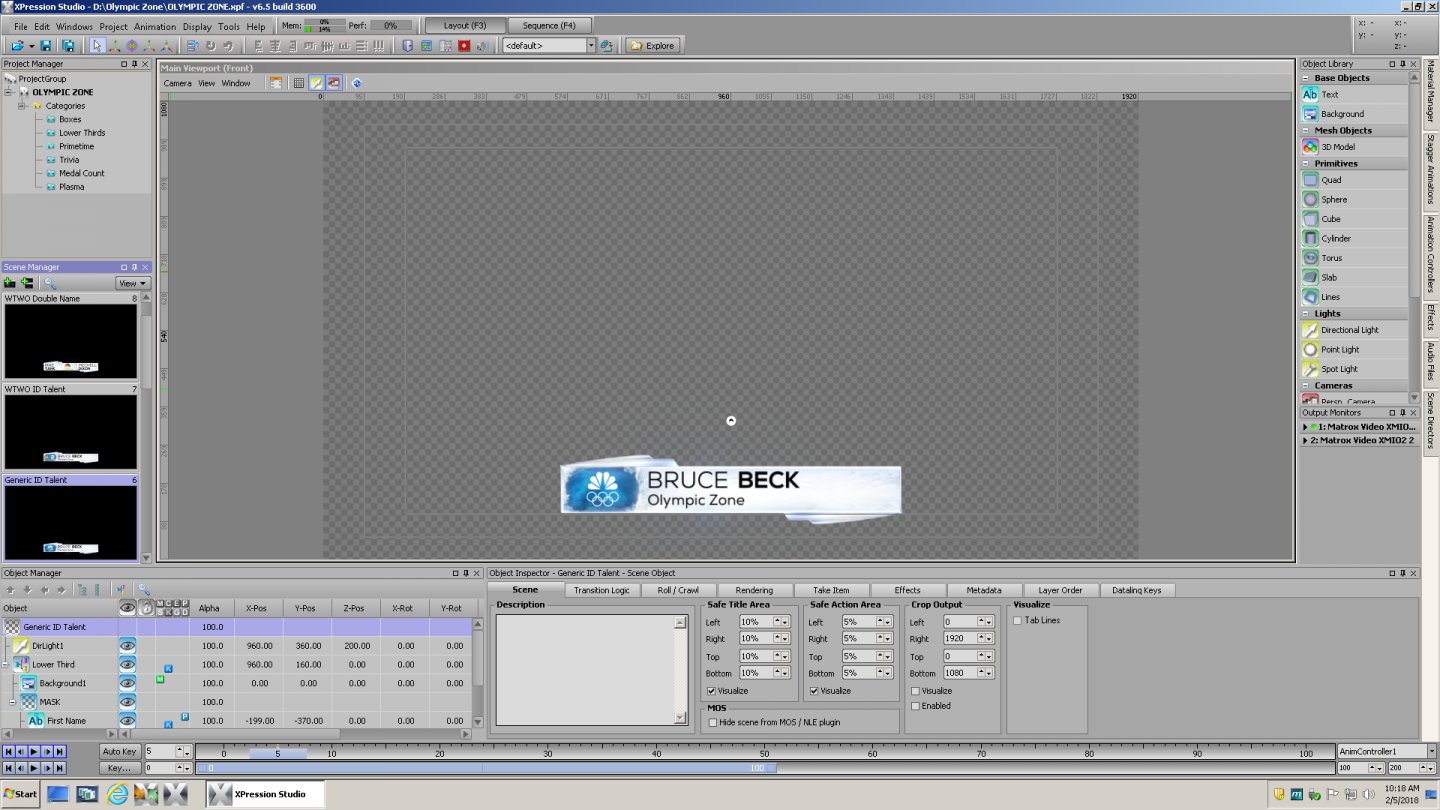
Task: Add a Directional Light from Object Library
Action: pyautogui.click(x=1349, y=330)
